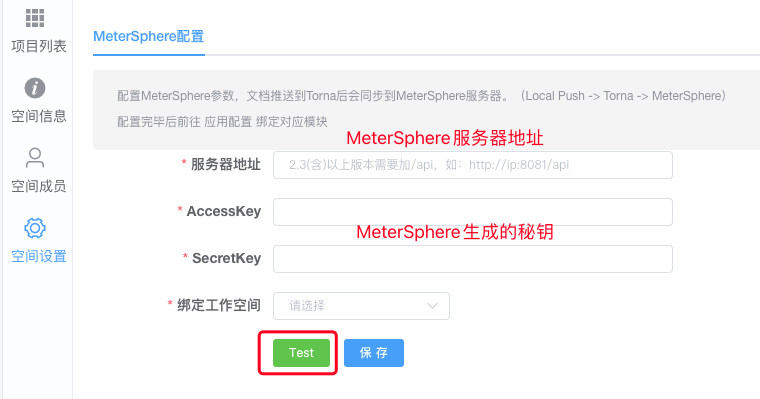Click the green Test button
Image resolution: width=760 pixels, height=399 pixels.
(301, 353)
